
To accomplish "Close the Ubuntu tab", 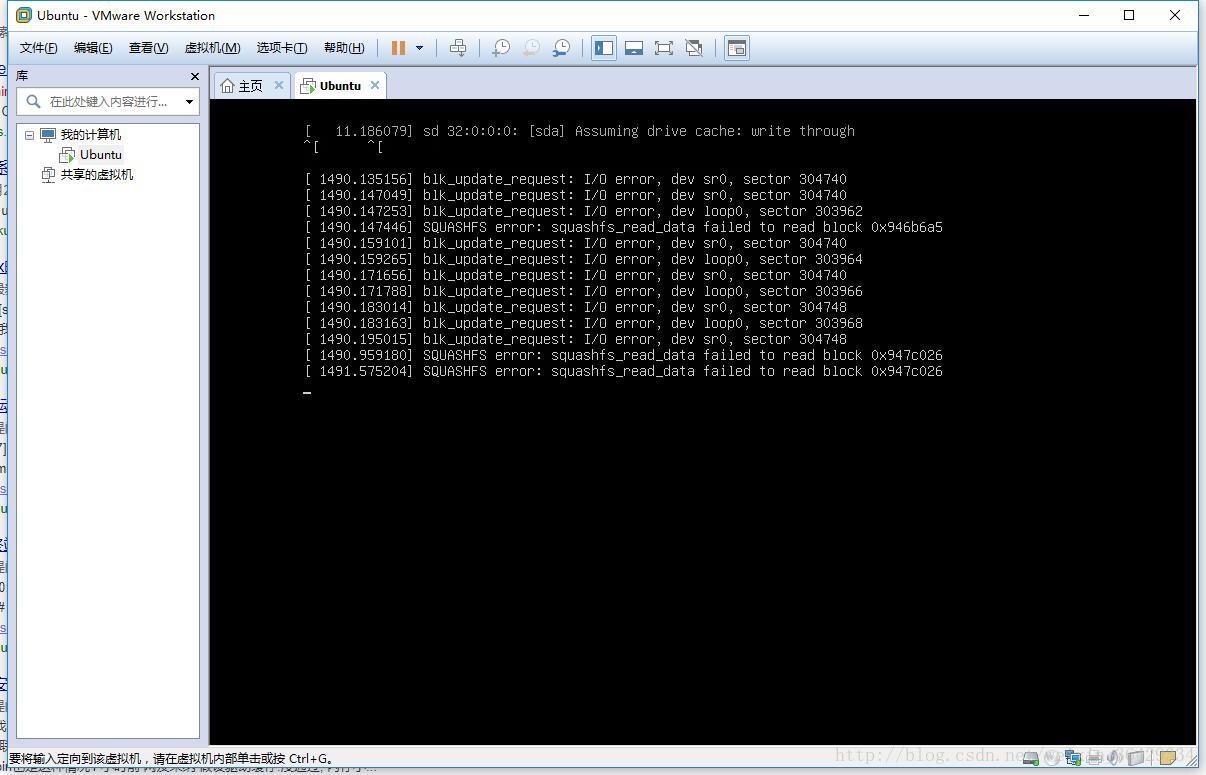I will pyautogui.click(x=375, y=86).
